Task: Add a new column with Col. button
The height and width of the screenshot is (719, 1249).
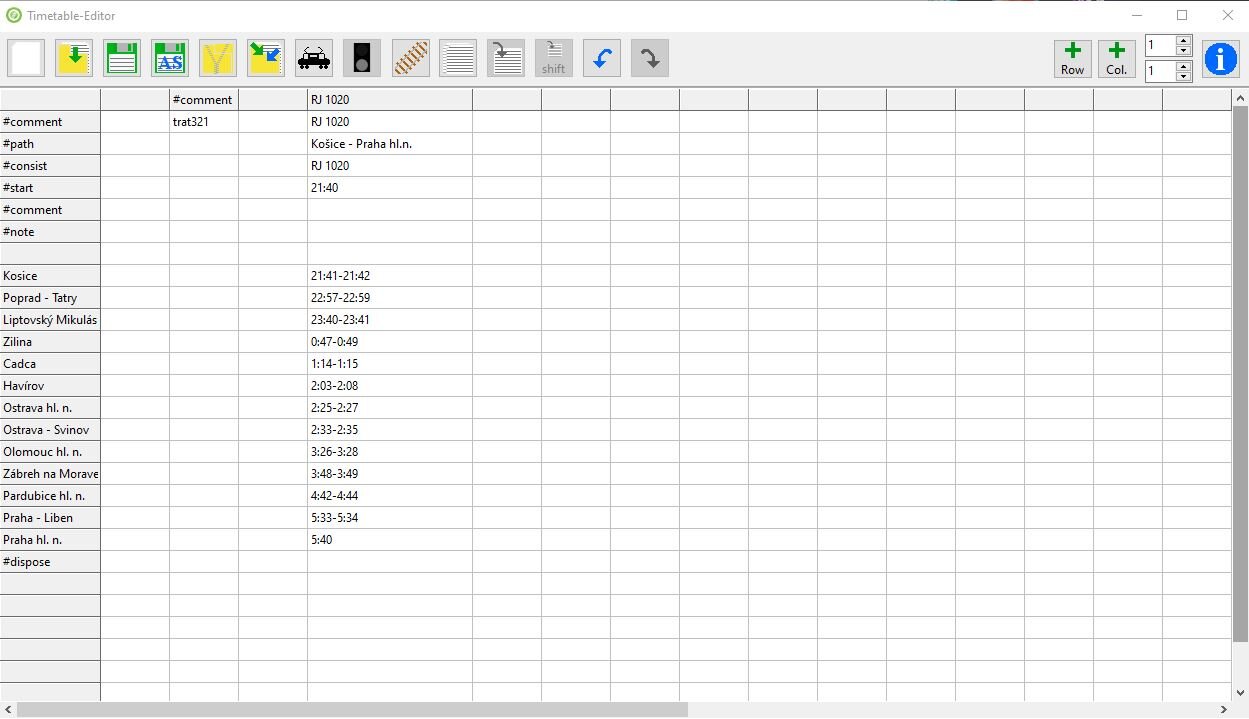Action: (x=1117, y=59)
